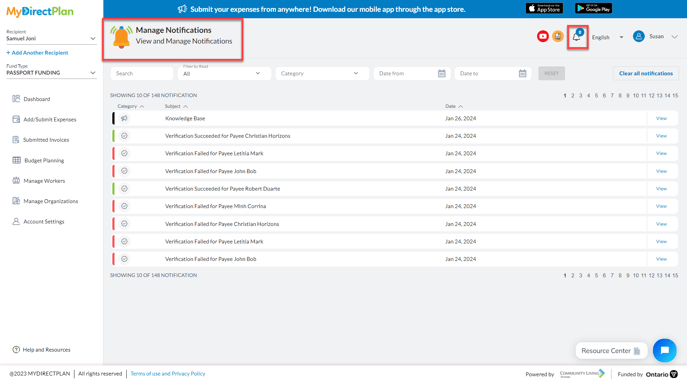
Task: View Verification Succeeded Robert Duarte notification
Action: click(661, 188)
